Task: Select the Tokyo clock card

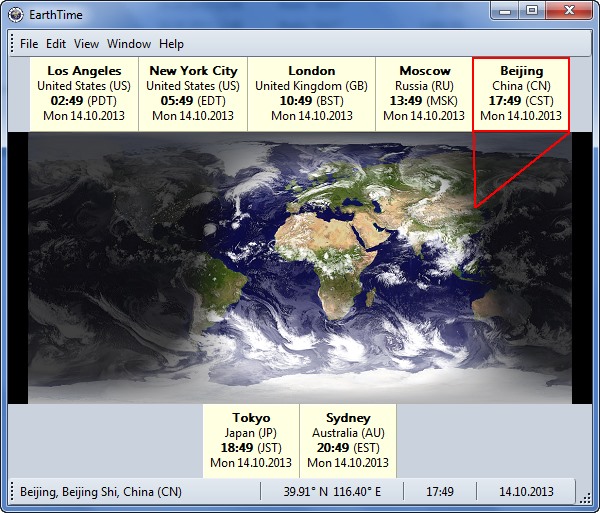Action: point(251,440)
